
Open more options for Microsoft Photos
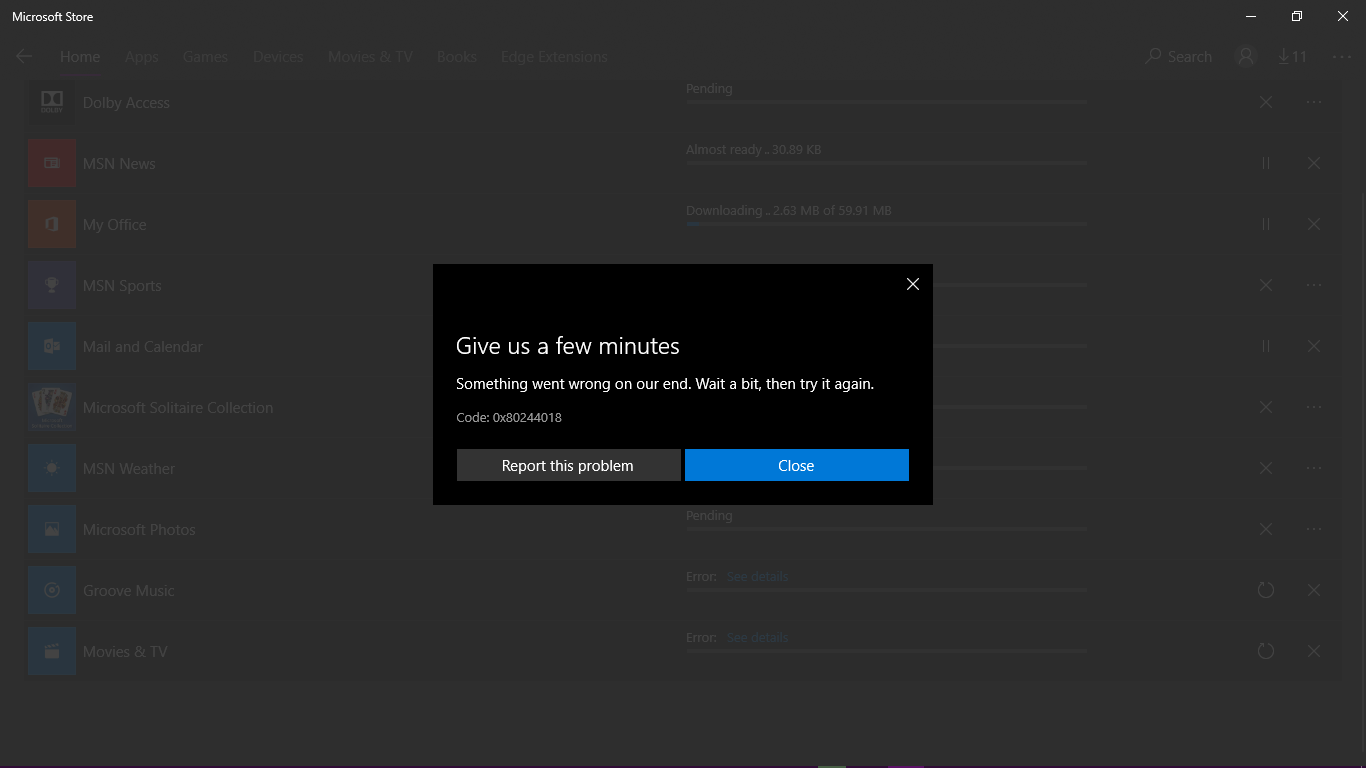pyautogui.click(x=1314, y=529)
